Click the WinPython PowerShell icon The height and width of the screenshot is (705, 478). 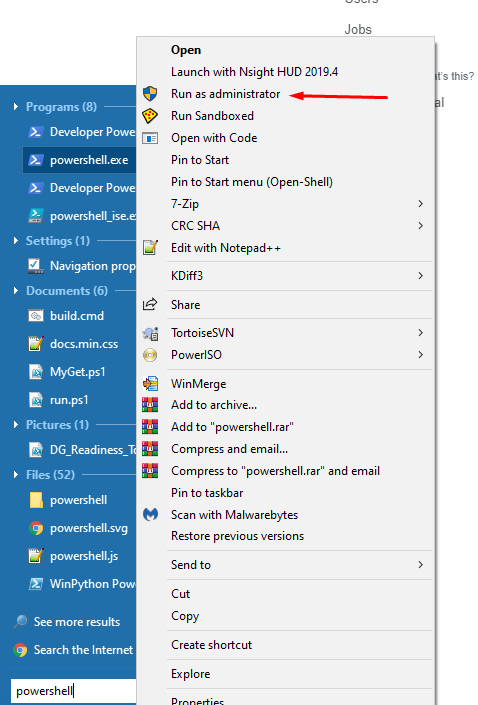(36, 584)
